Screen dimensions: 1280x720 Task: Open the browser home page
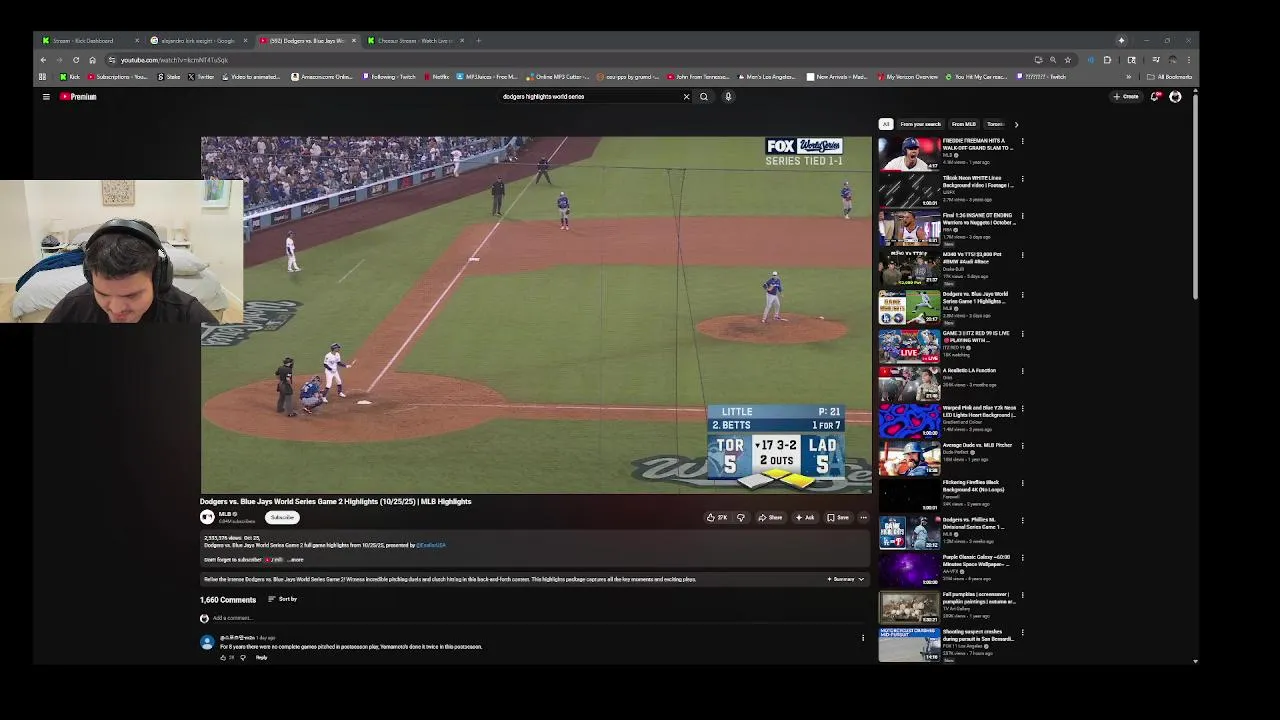(92, 60)
